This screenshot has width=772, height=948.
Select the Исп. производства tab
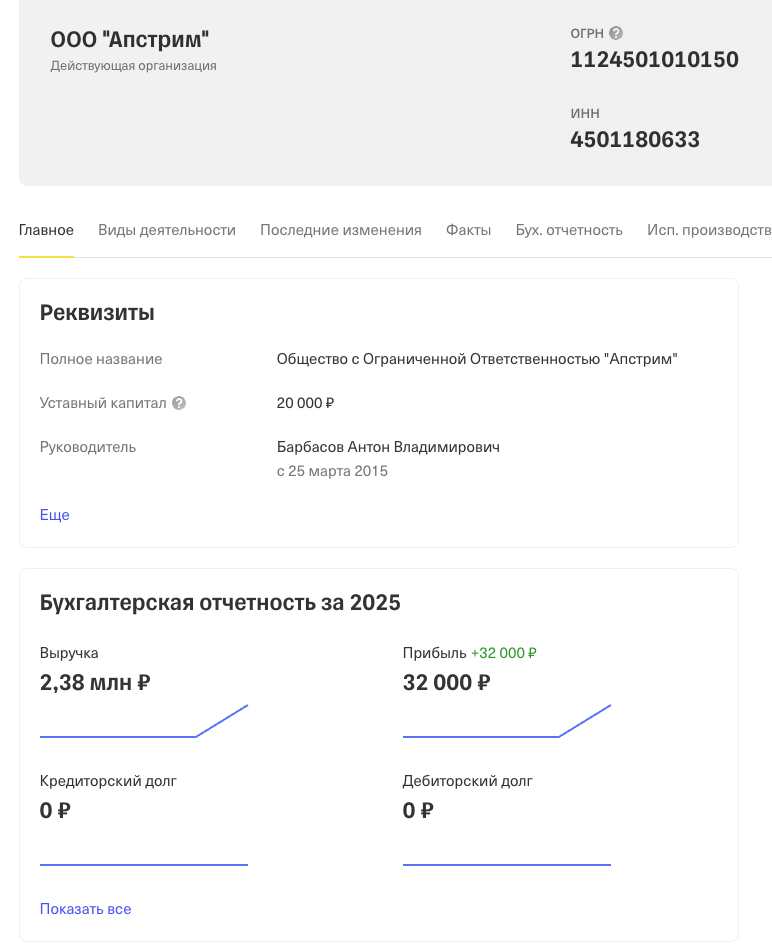tap(709, 230)
